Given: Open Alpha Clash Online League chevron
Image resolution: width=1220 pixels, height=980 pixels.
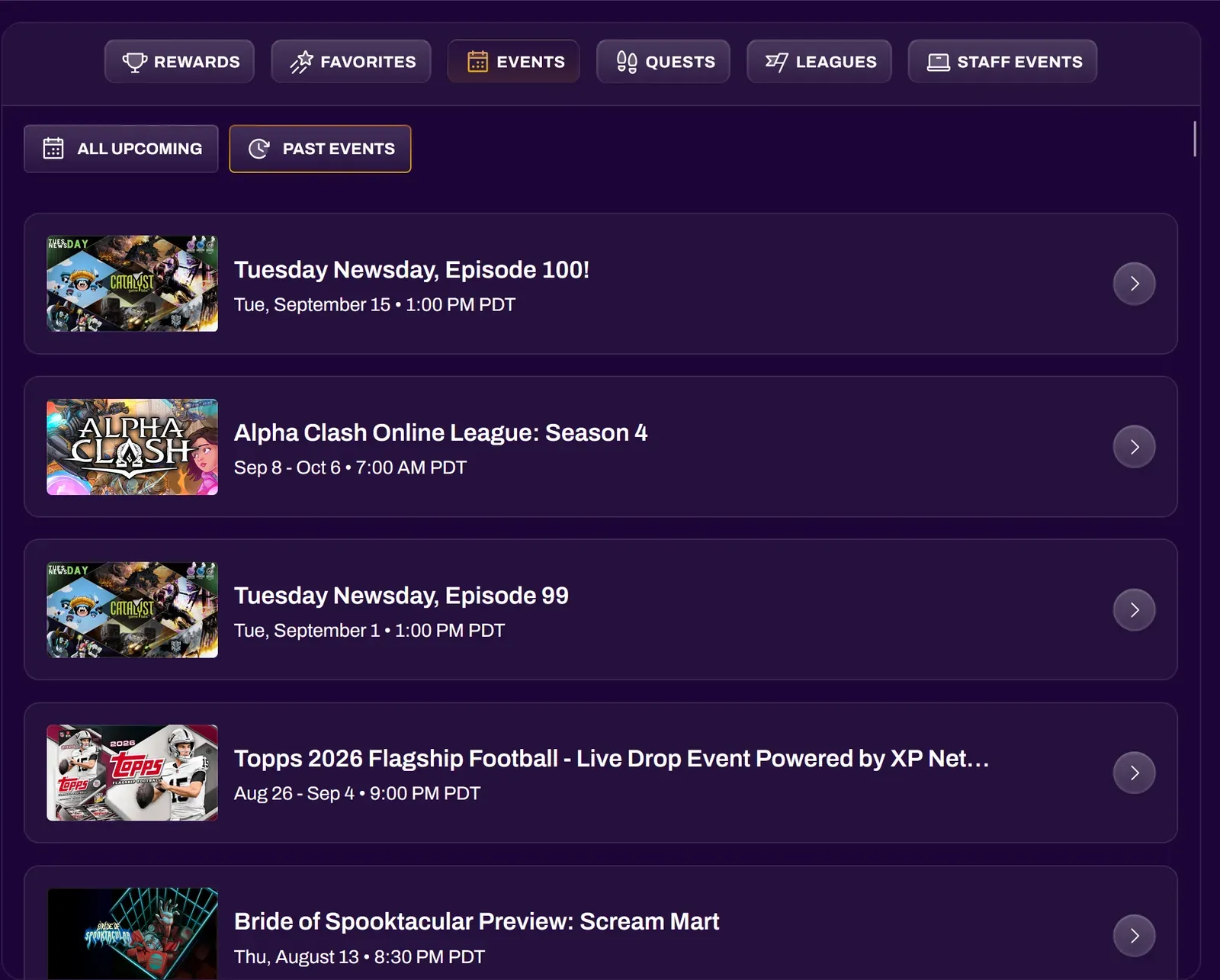Looking at the screenshot, I should (x=1135, y=447).
